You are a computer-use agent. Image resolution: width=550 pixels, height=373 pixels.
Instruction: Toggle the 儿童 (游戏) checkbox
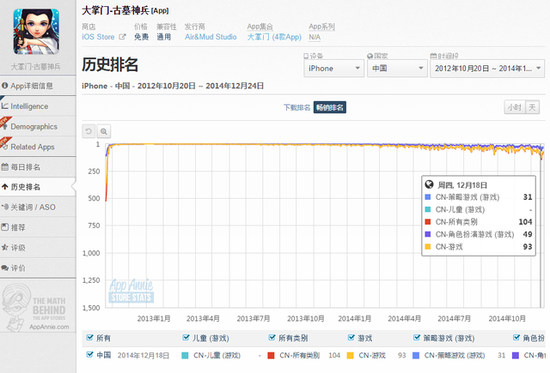point(186,338)
